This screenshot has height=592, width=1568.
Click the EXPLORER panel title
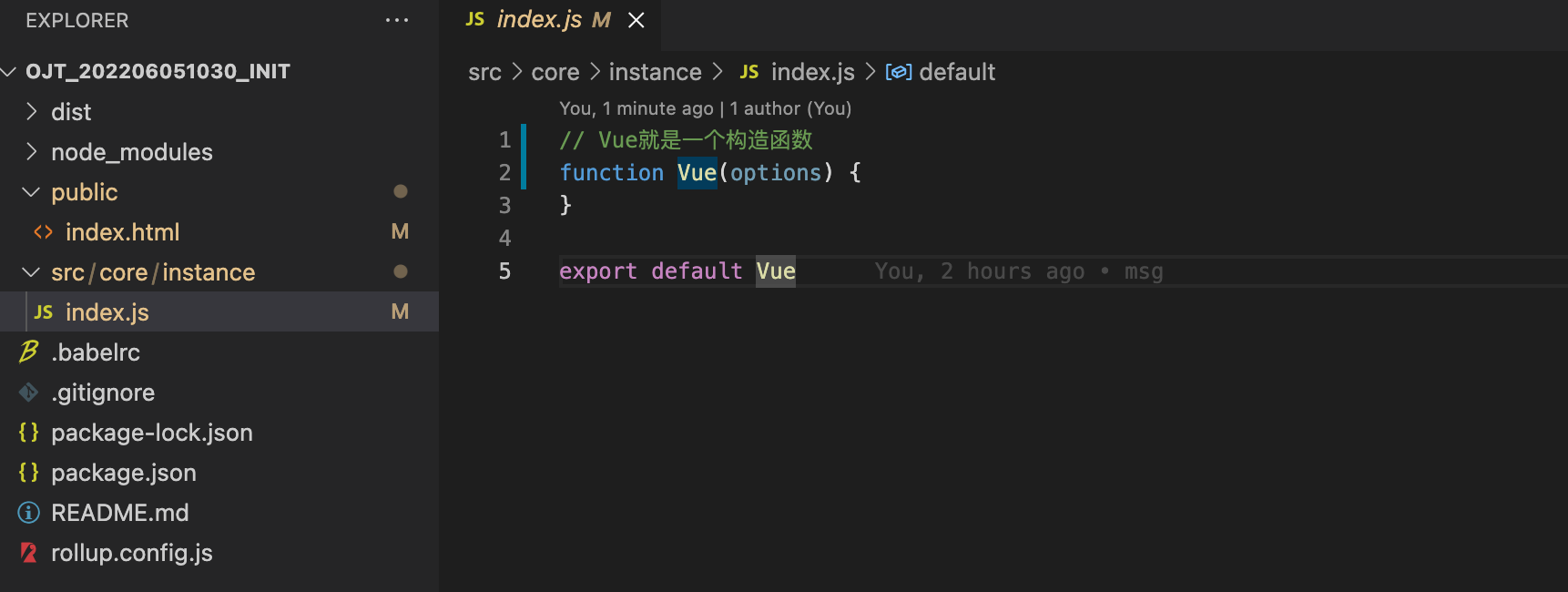coord(77,20)
